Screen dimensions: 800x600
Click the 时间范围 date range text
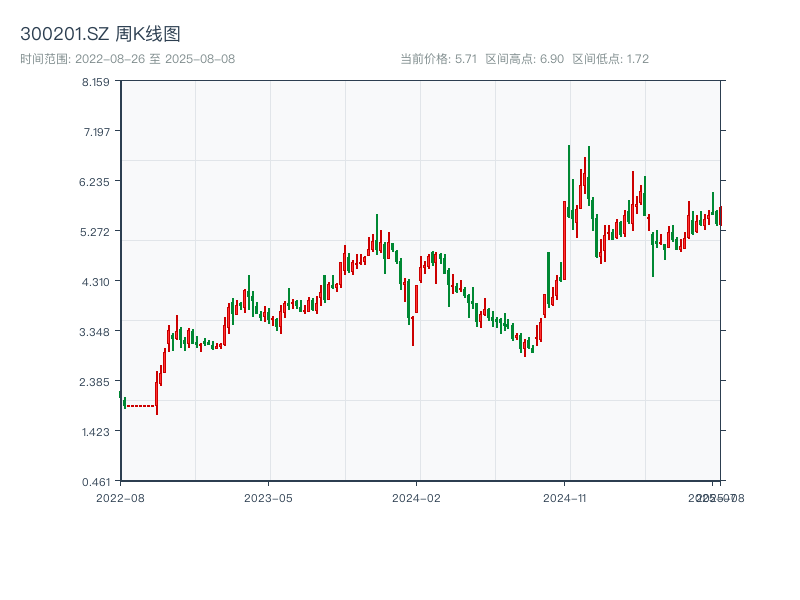click(x=127, y=59)
